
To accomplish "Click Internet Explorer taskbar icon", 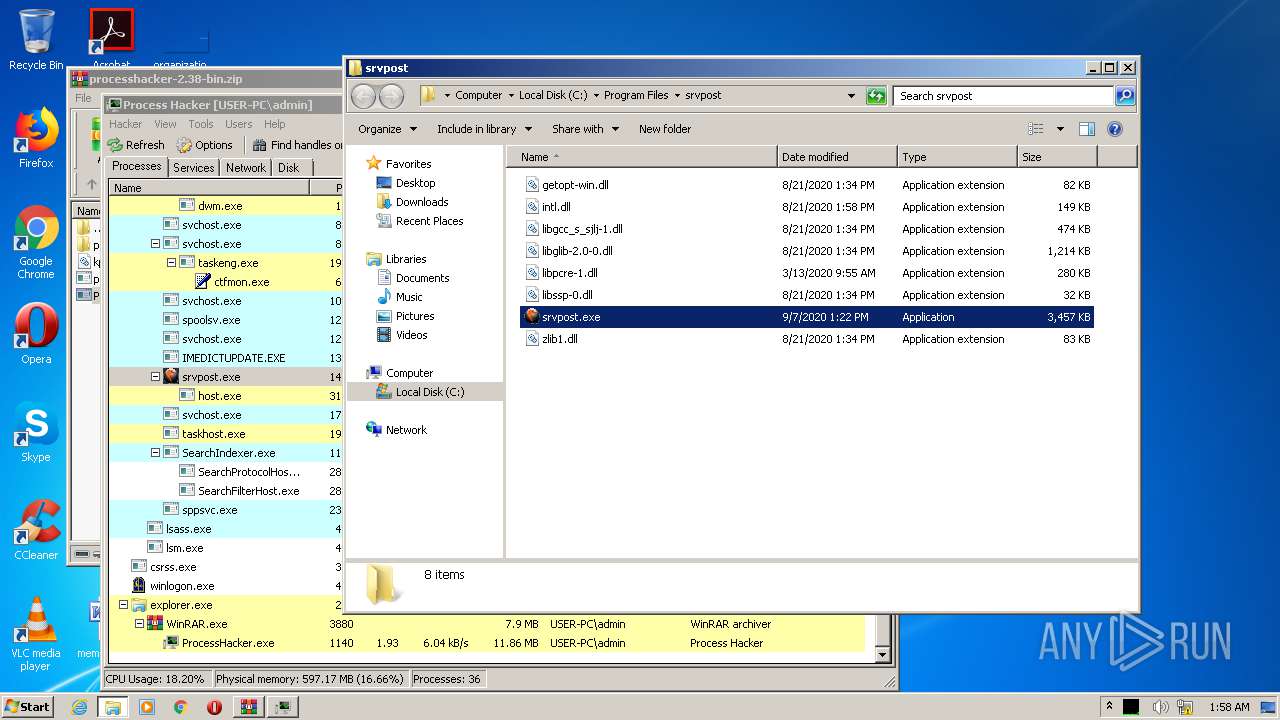I will click(80, 707).
